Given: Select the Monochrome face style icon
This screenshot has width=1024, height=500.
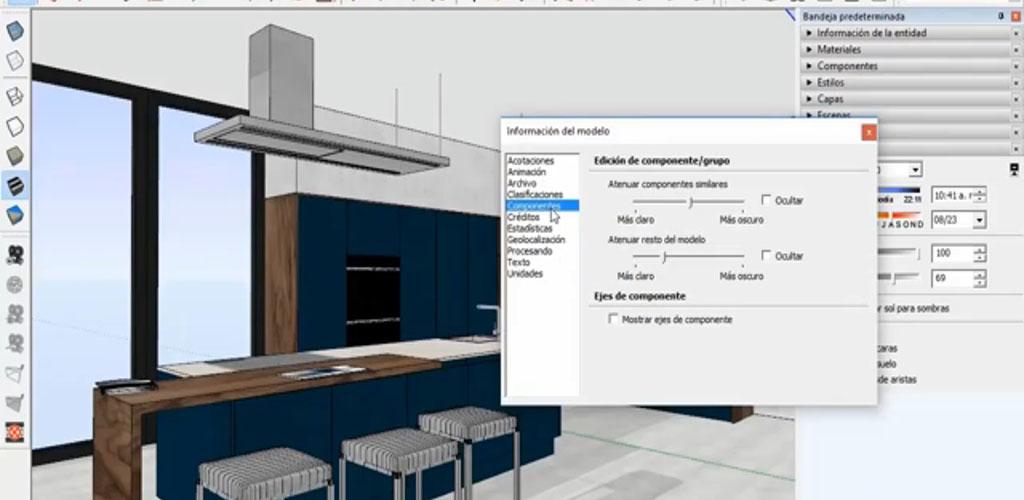Looking at the screenshot, I should coord(14,215).
